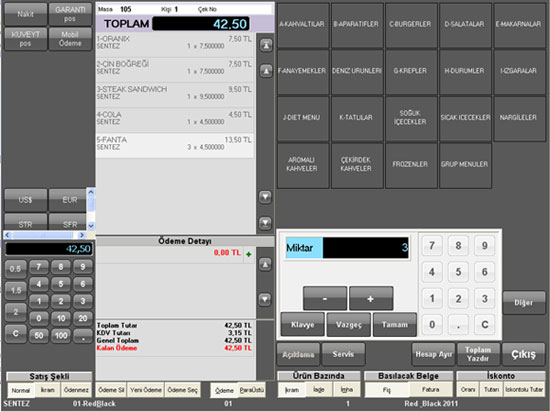The width and height of the screenshot is (550, 412).
Task: Open the C-BURGERLER category
Action: coord(411,25)
